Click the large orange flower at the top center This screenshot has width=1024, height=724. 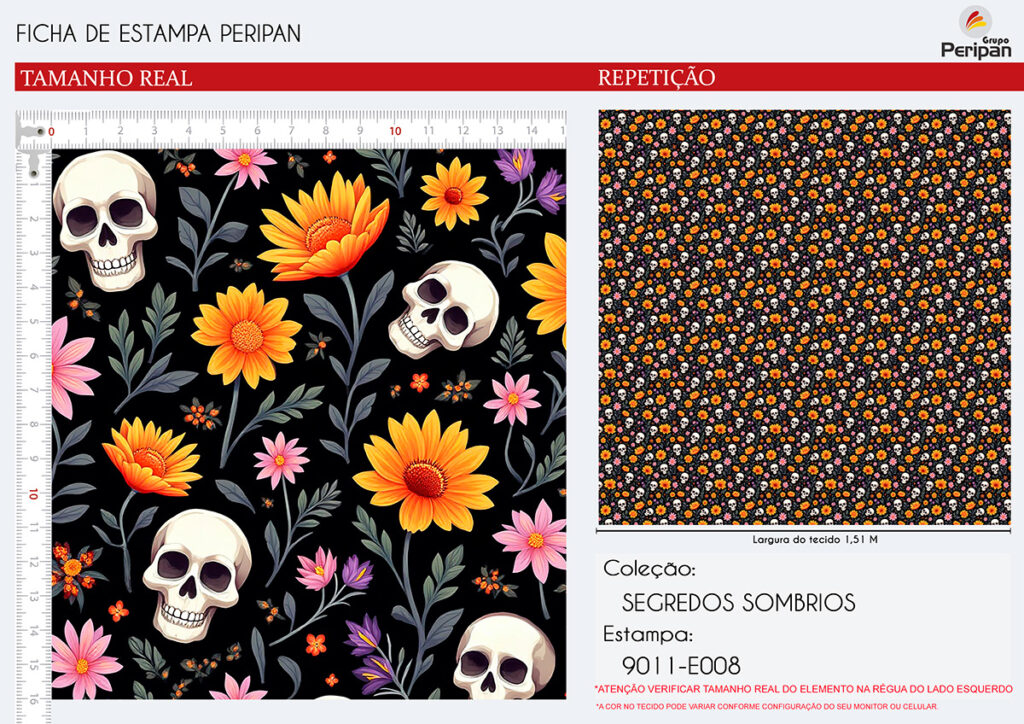(325, 227)
